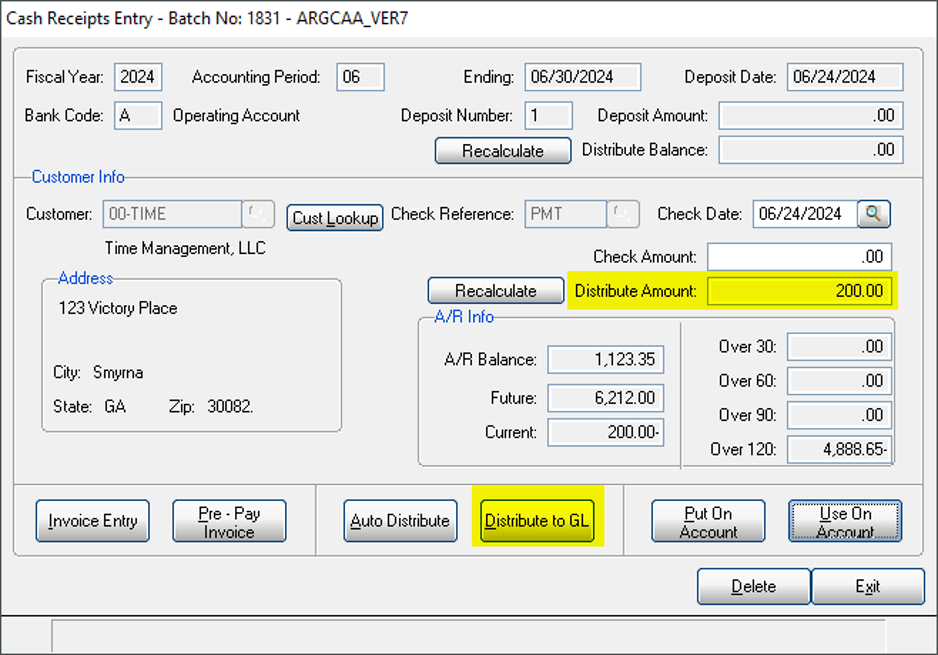Exit the Cash Receipts Entry window
Image resolution: width=938 pixels, height=655 pixels.
867,586
